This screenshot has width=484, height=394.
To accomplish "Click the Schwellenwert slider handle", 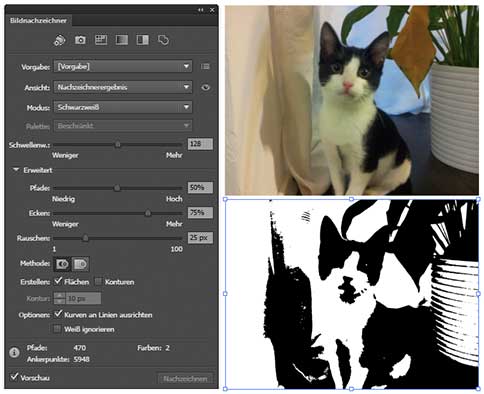I will click(x=118, y=144).
